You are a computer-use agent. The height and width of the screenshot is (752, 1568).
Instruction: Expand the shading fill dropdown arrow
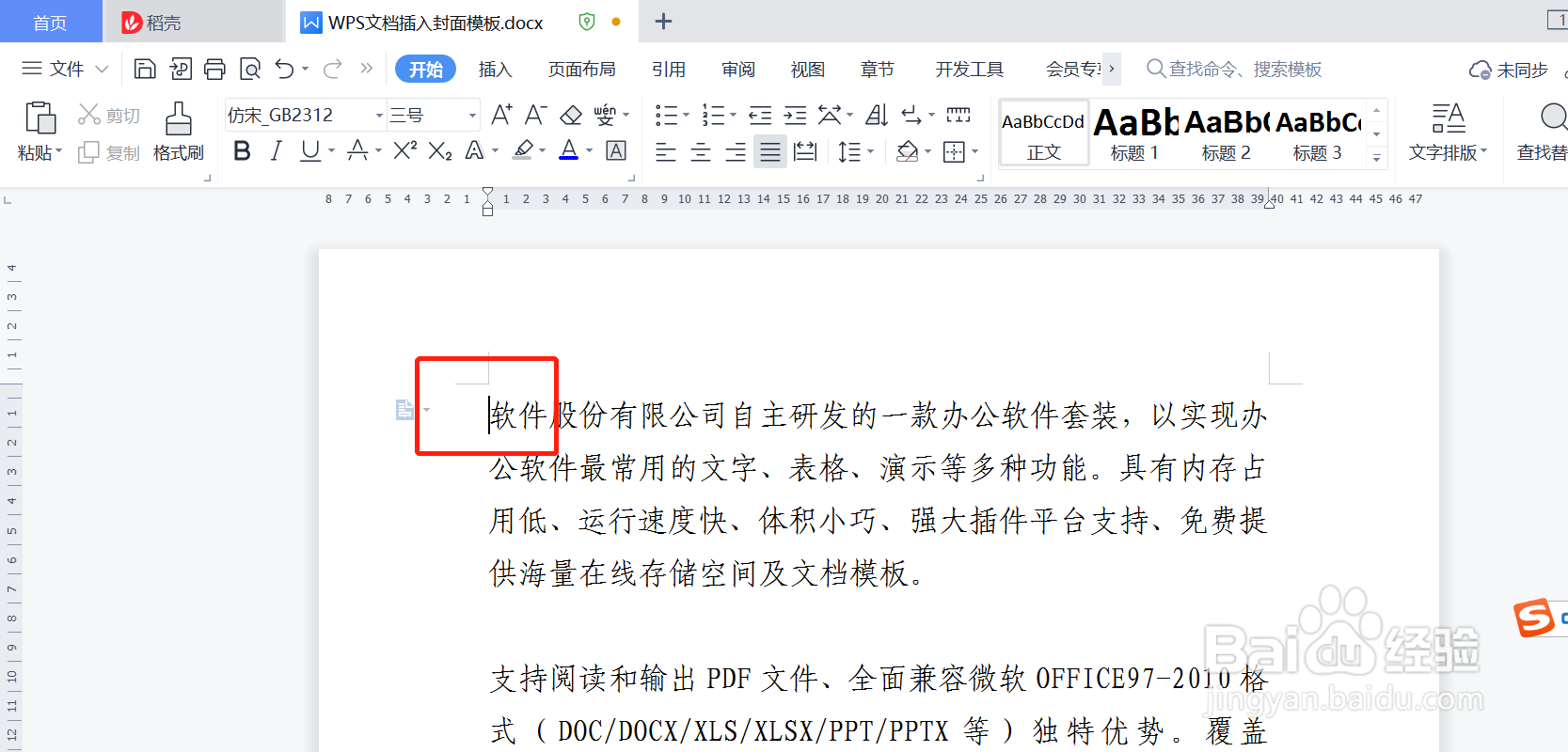tap(927, 151)
